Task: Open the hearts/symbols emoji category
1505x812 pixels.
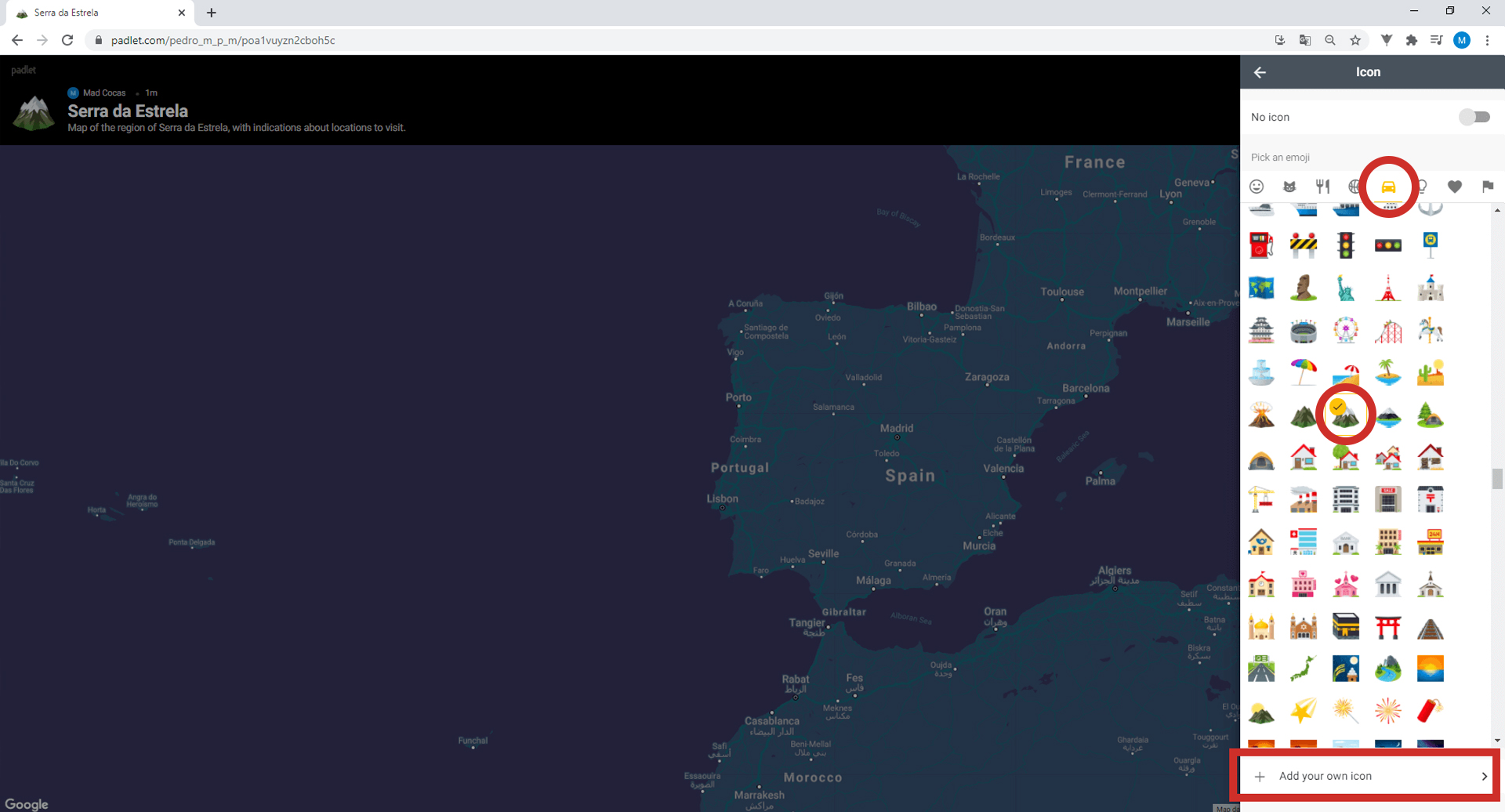Action: 1455,187
